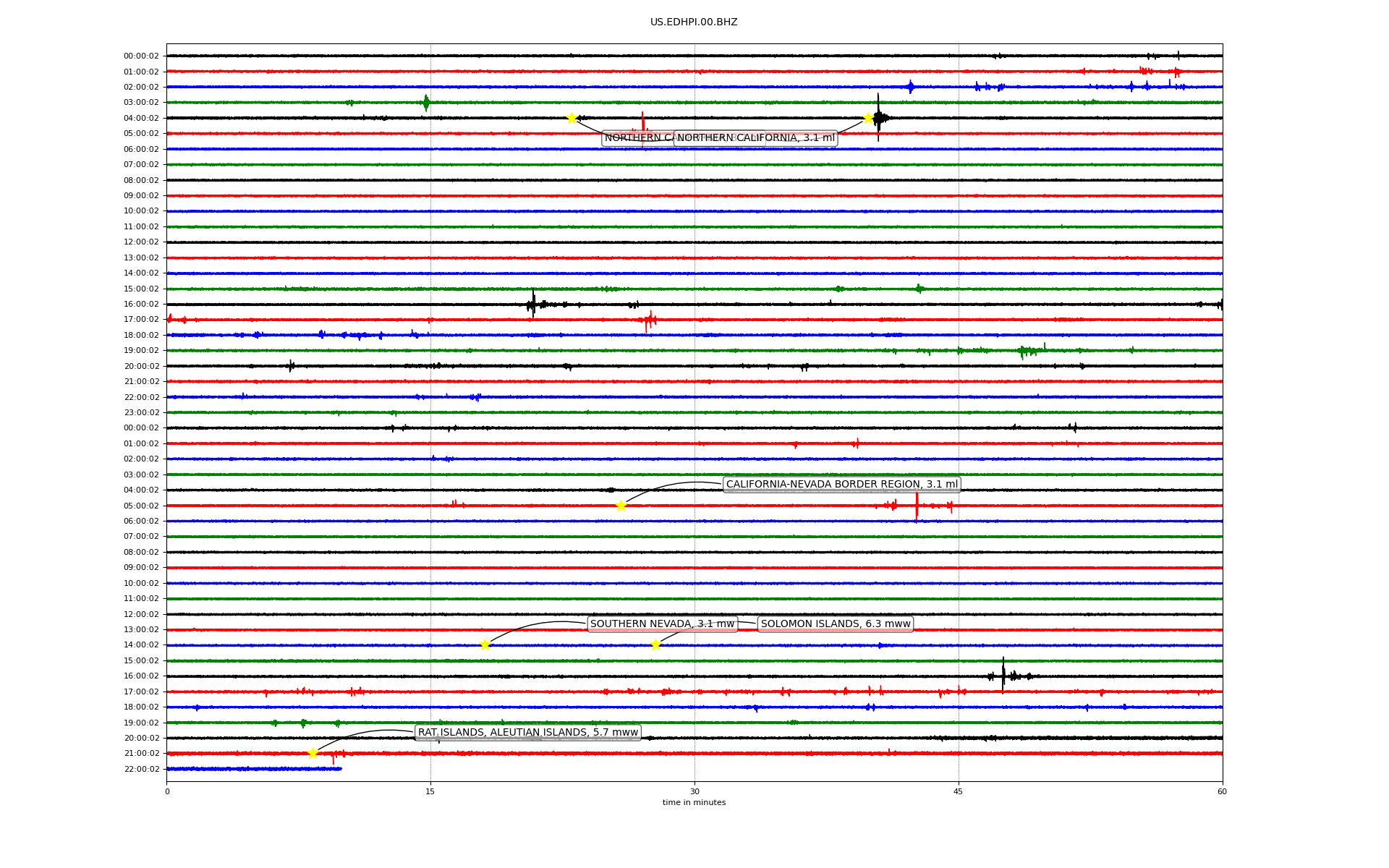The width and height of the screenshot is (1389, 868).
Task: Click the SOLOMON ISLANDS, 6.3 mww label
Action: tap(835, 624)
